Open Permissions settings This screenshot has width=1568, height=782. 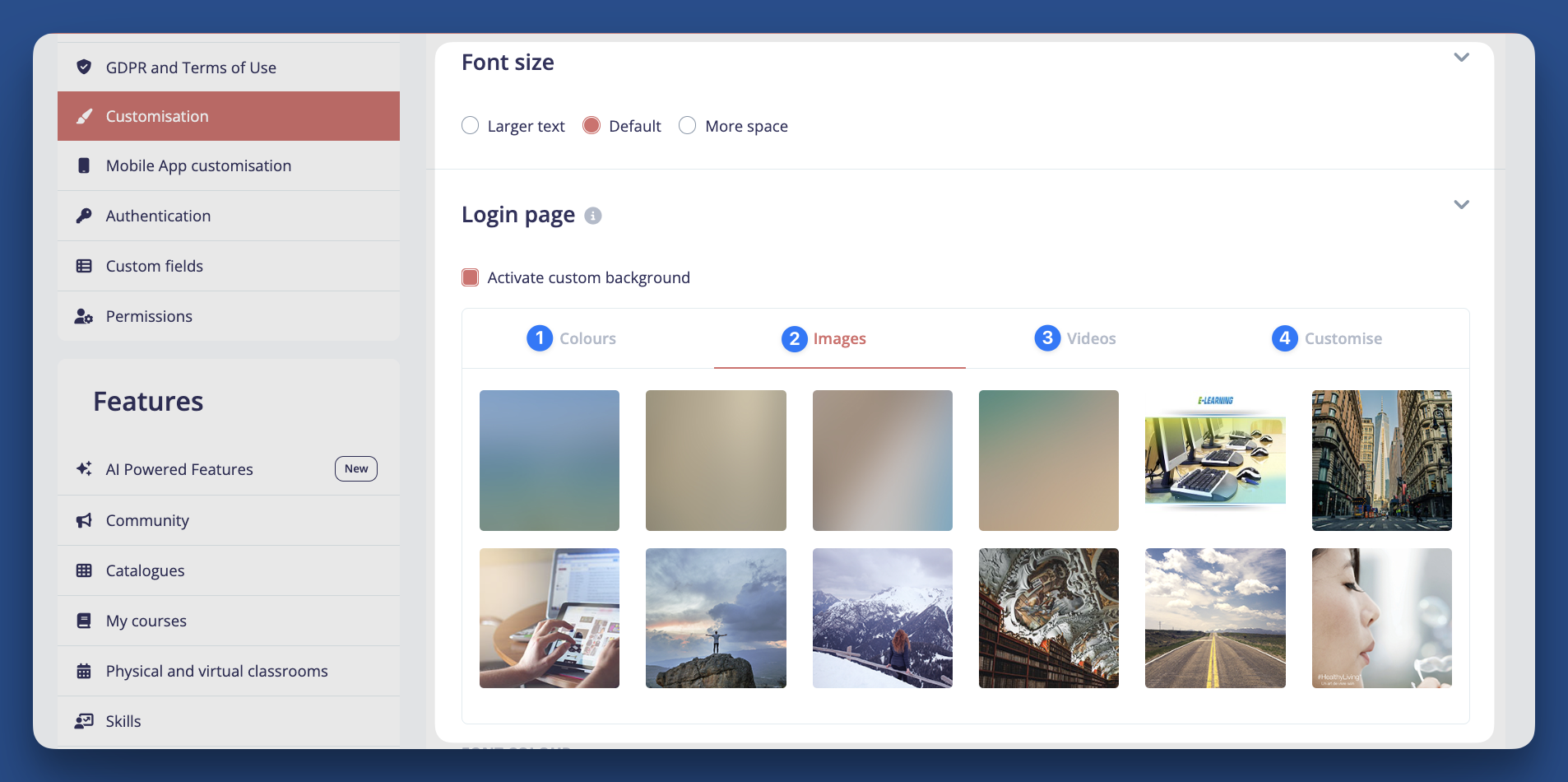tap(229, 316)
